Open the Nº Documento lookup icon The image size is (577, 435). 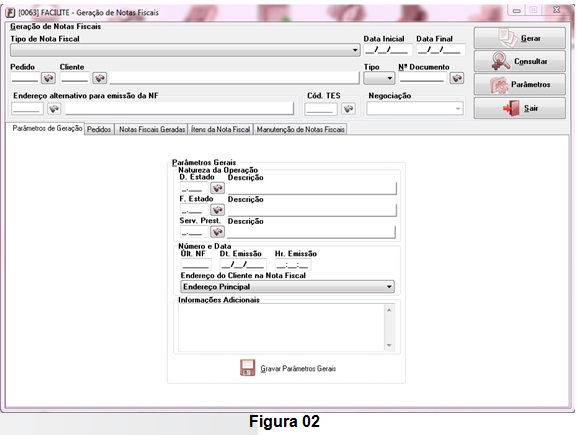point(457,78)
